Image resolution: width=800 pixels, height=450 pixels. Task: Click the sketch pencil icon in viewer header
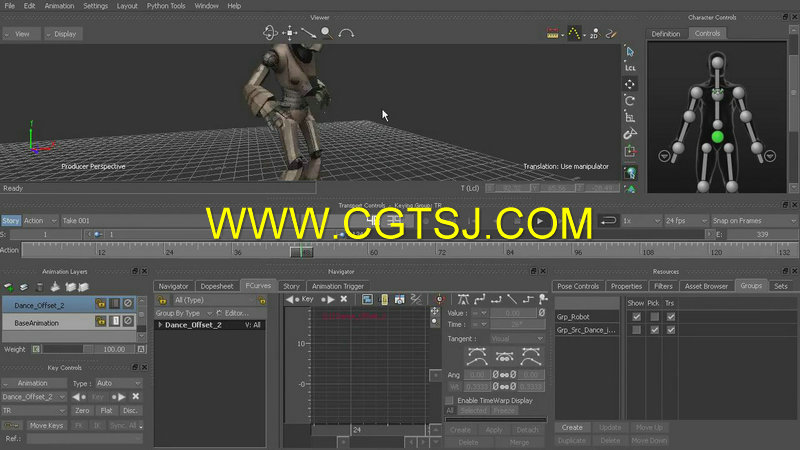click(x=611, y=34)
